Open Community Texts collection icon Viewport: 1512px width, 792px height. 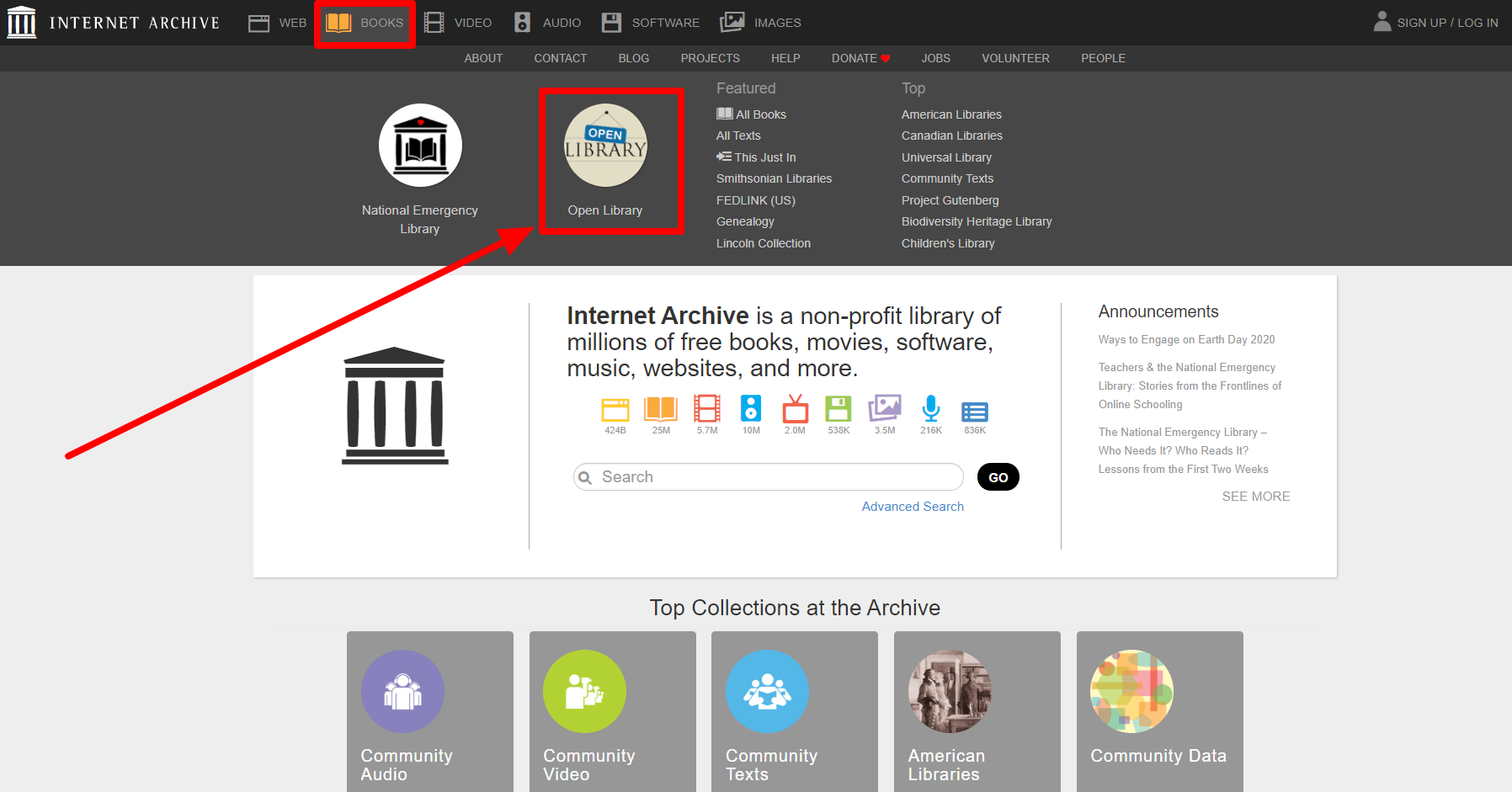click(x=768, y=691)
